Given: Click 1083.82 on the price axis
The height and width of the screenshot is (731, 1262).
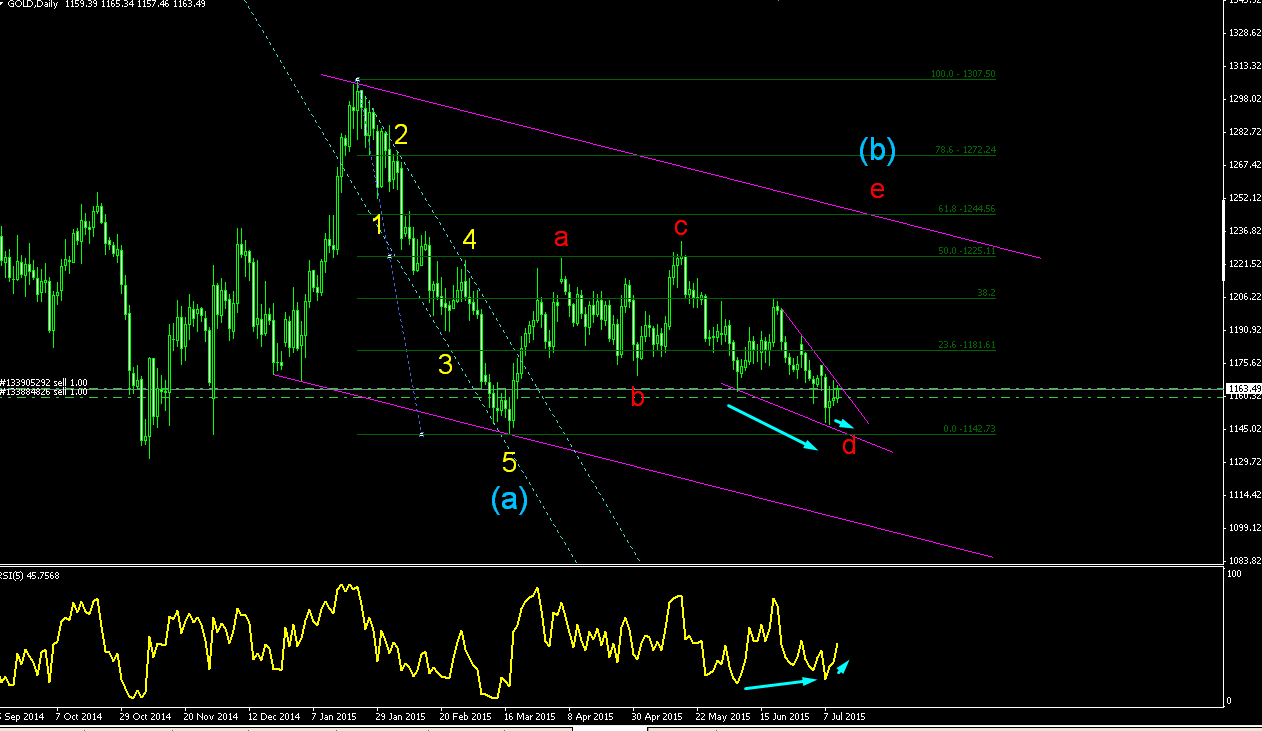Looking at the screenshot, I should click(x=1243, y=560).
